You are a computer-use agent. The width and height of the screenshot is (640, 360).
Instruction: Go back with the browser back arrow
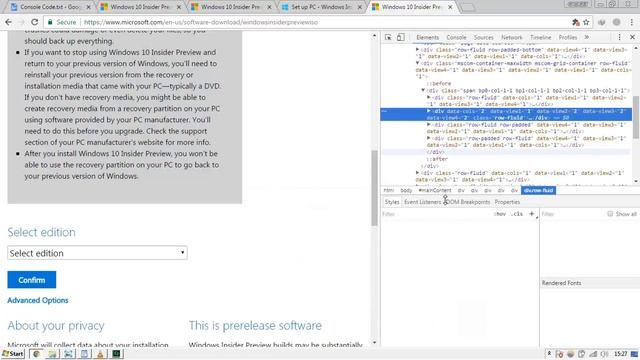[9, 22]
